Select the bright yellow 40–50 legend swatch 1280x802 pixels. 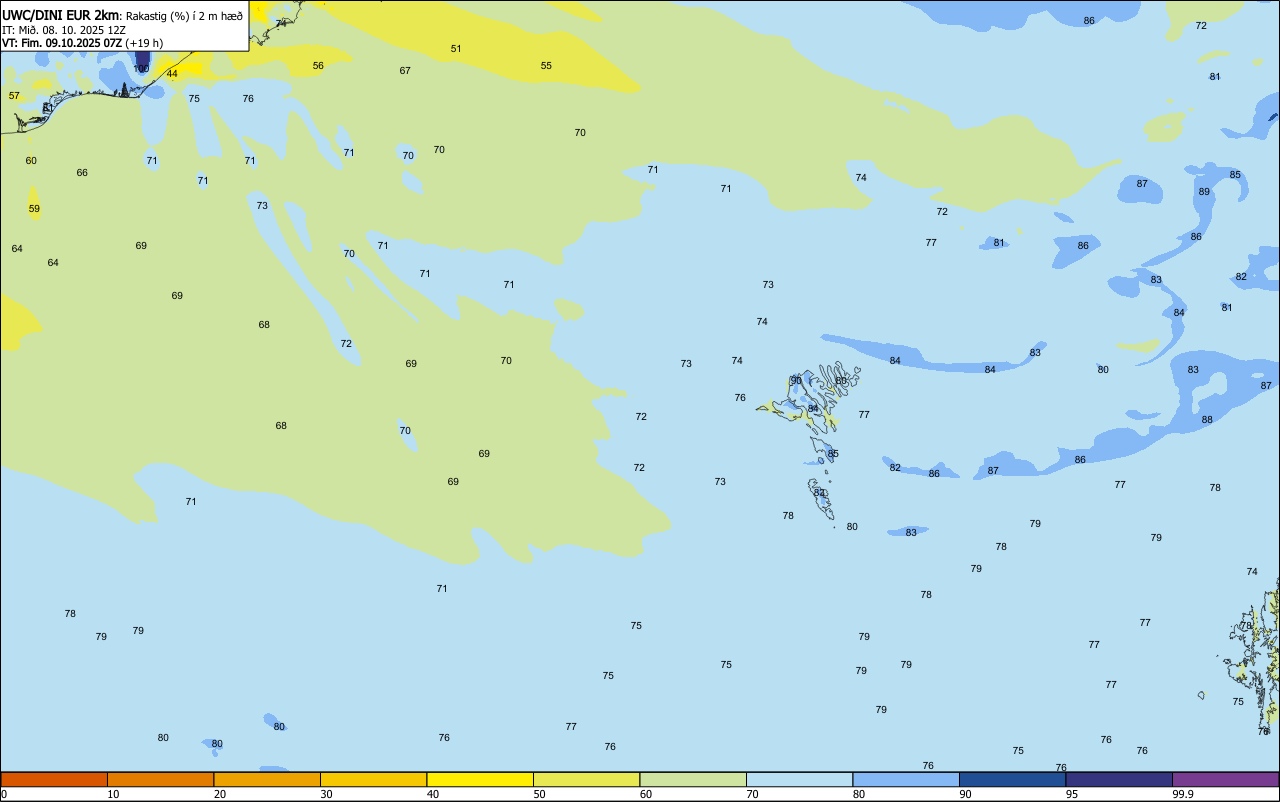point(480,779)
